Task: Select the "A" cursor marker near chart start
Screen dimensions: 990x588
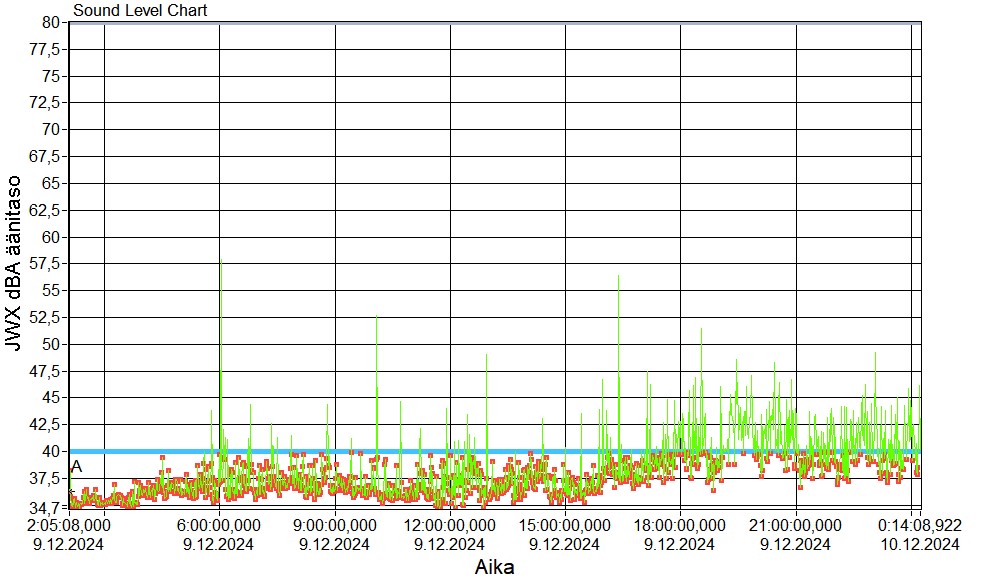Action: coord(77,467)
